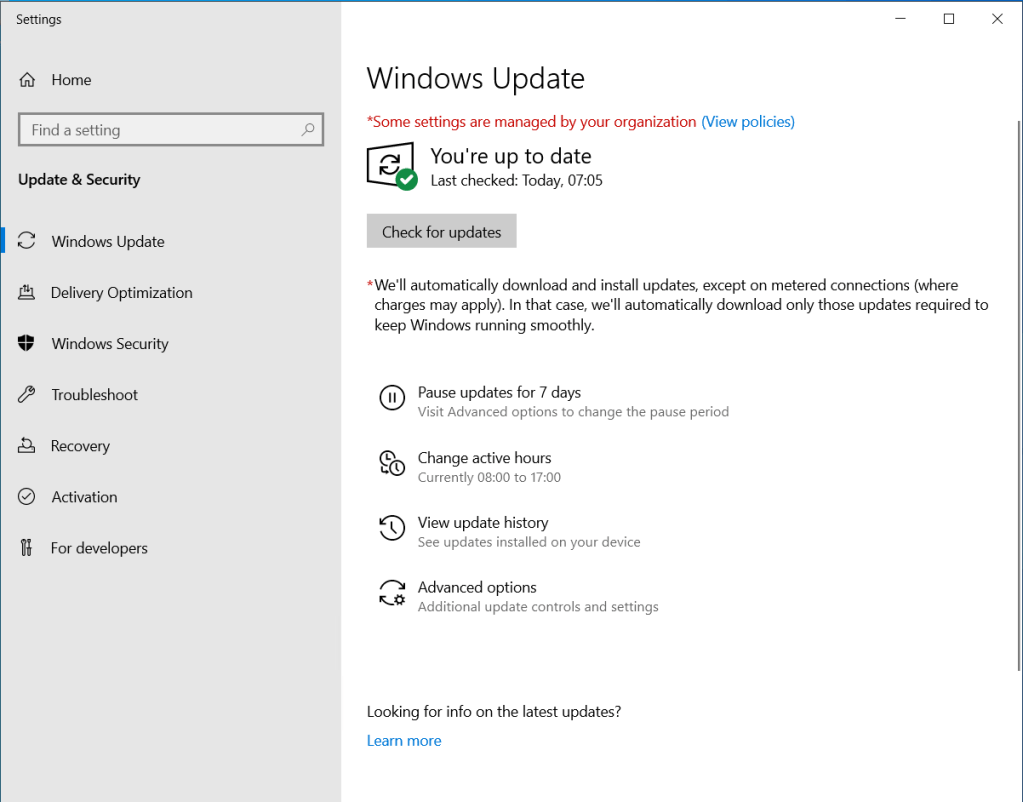Screen dimensions: 1023x802
Task: Click the Activation checkmark circle icon
Action: [x=27, y=497]
